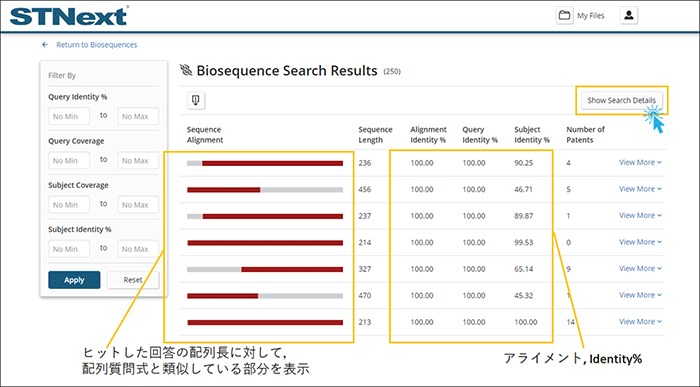This screenshot has height=387, width=700.
Task: Click the result count (250)
Action: pos(392,71)
